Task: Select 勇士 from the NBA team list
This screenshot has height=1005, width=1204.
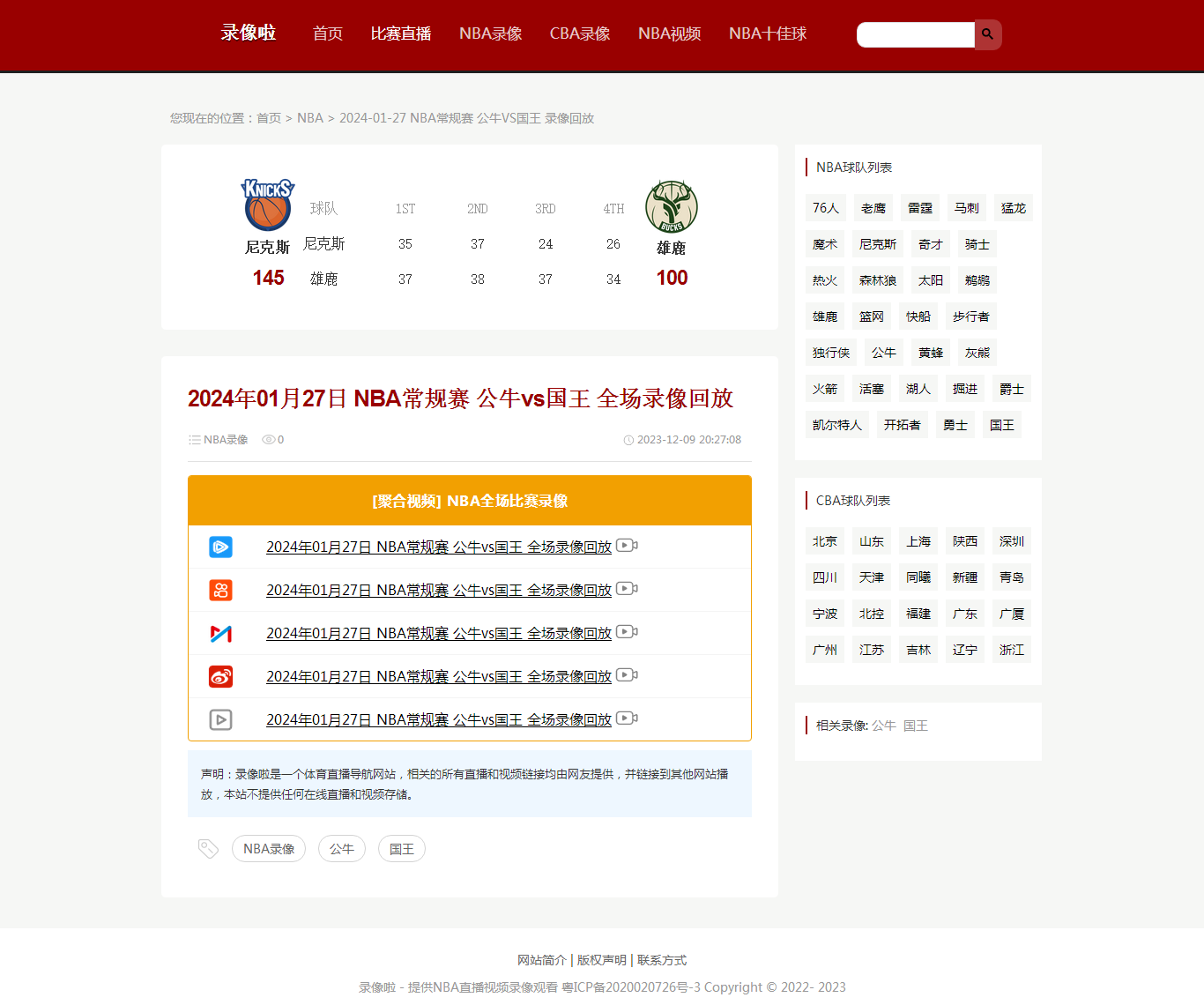Action: 955,425
